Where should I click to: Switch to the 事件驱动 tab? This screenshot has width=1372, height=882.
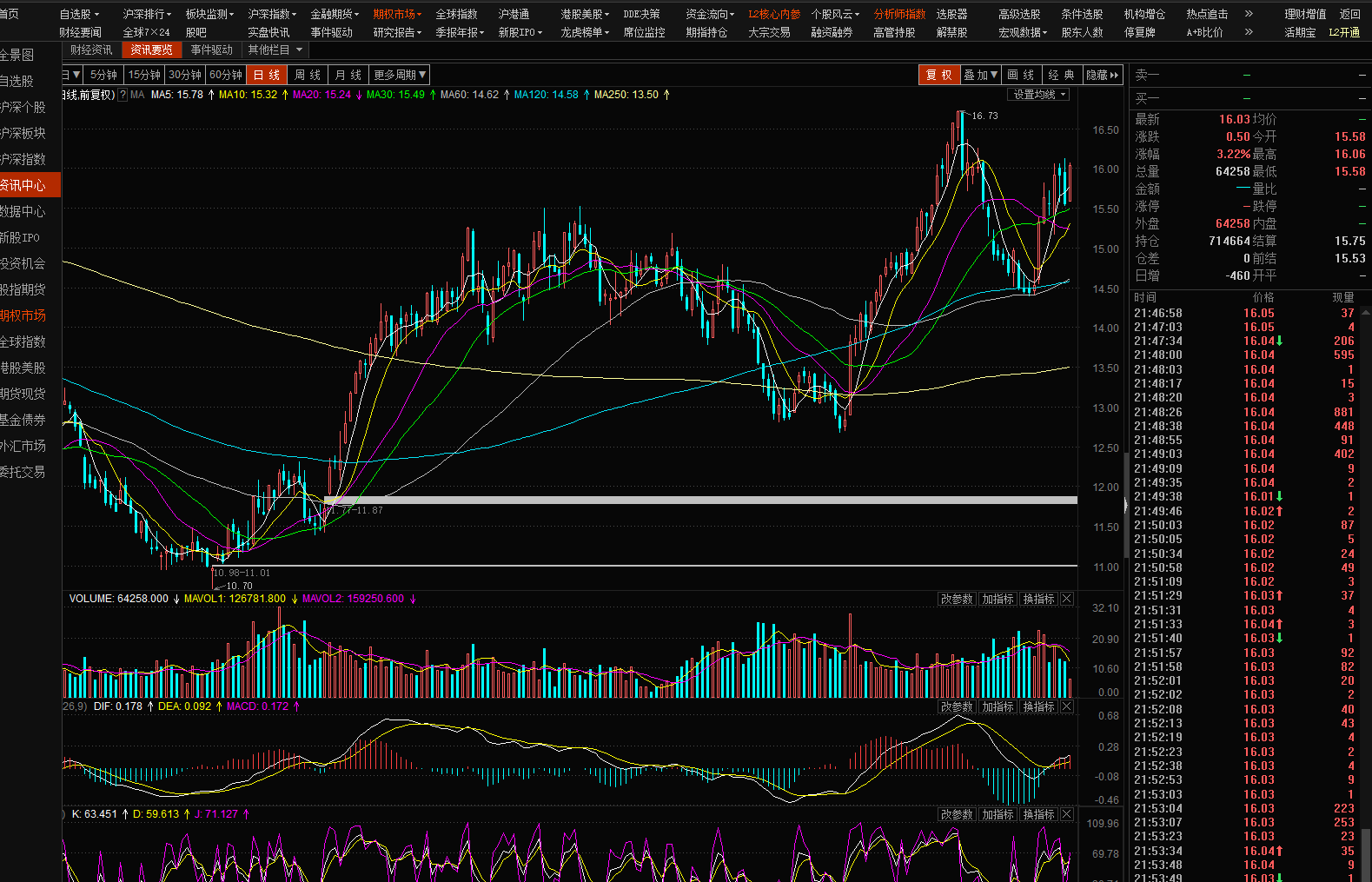point(211,50)
